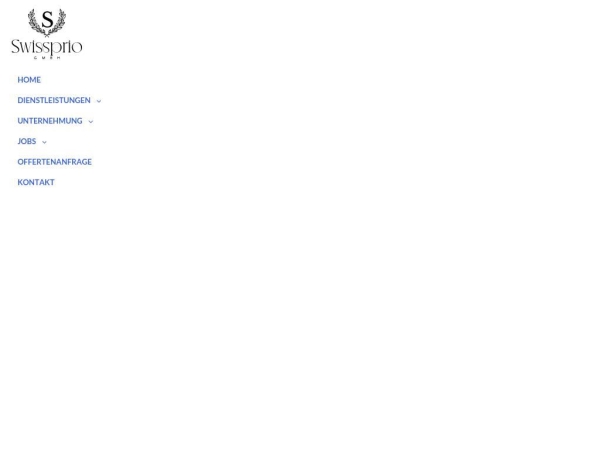Expand the chevron next to JOBS

pos(44,142)
